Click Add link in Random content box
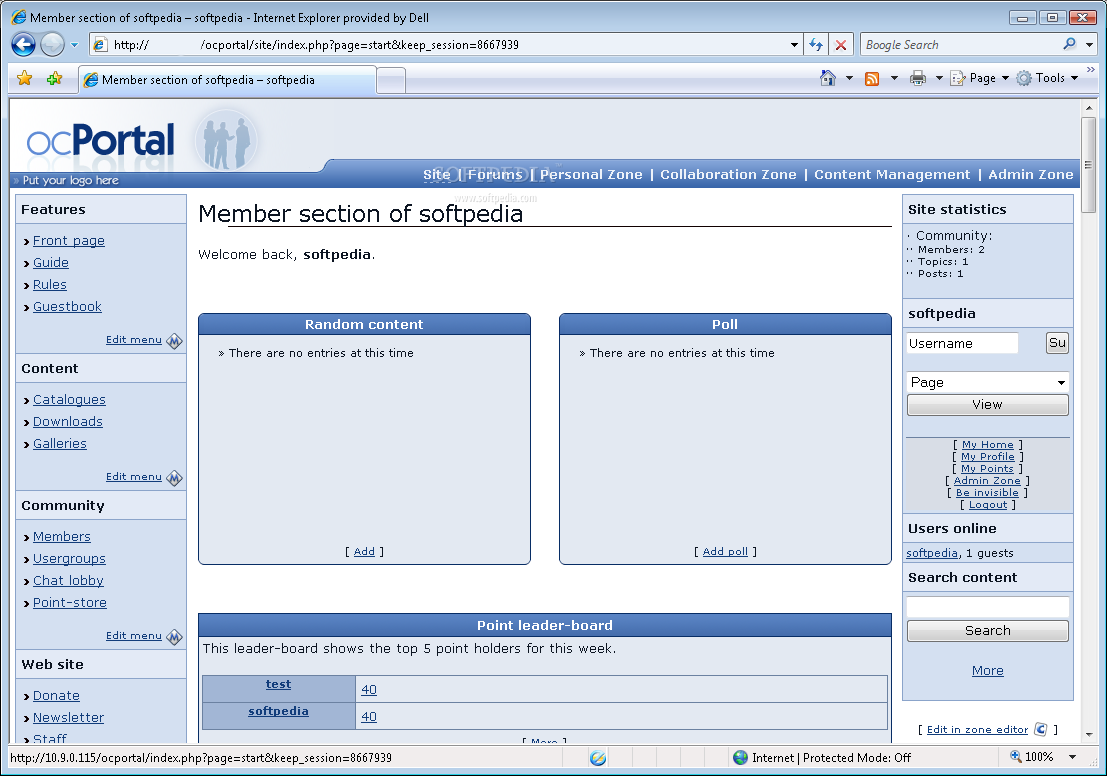This screenshot has width=1107, height=776. (x=364, y=551)
